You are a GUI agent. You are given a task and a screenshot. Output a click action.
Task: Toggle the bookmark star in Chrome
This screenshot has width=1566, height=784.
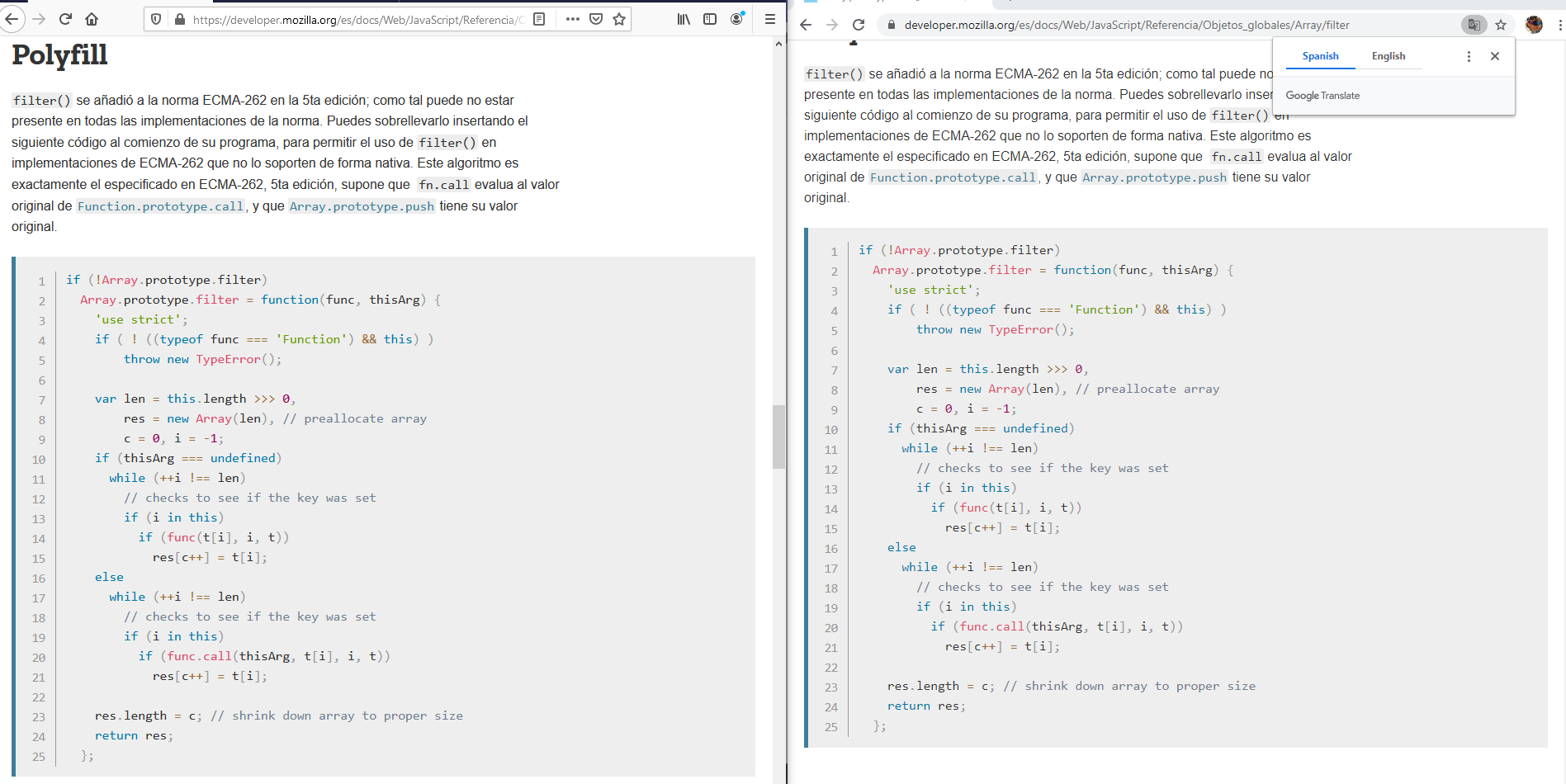tap(1501, 25)
